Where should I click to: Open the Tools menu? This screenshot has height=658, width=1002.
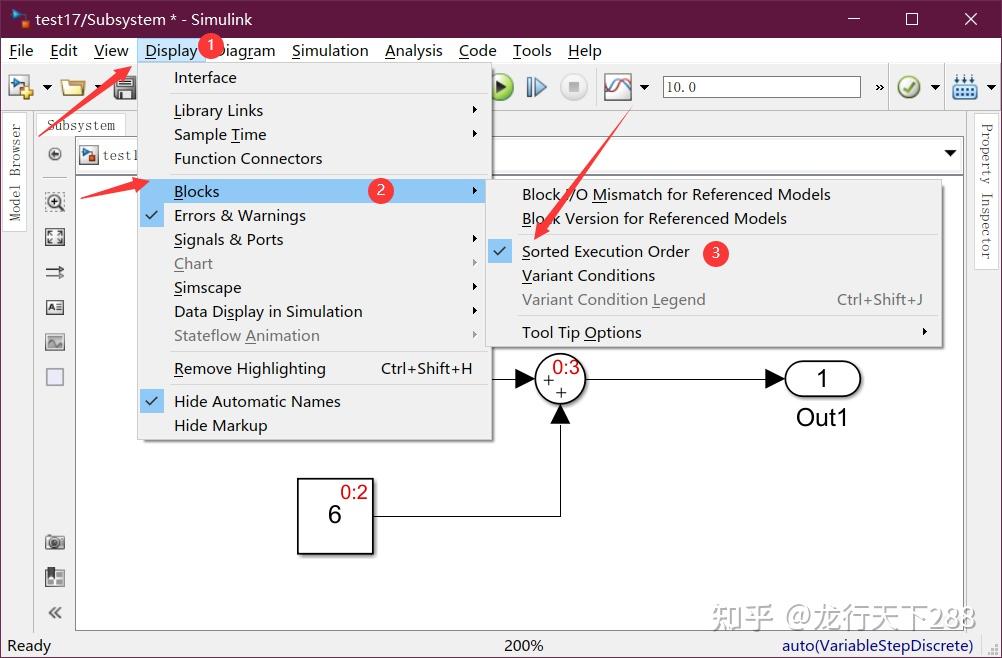(532, 50)
